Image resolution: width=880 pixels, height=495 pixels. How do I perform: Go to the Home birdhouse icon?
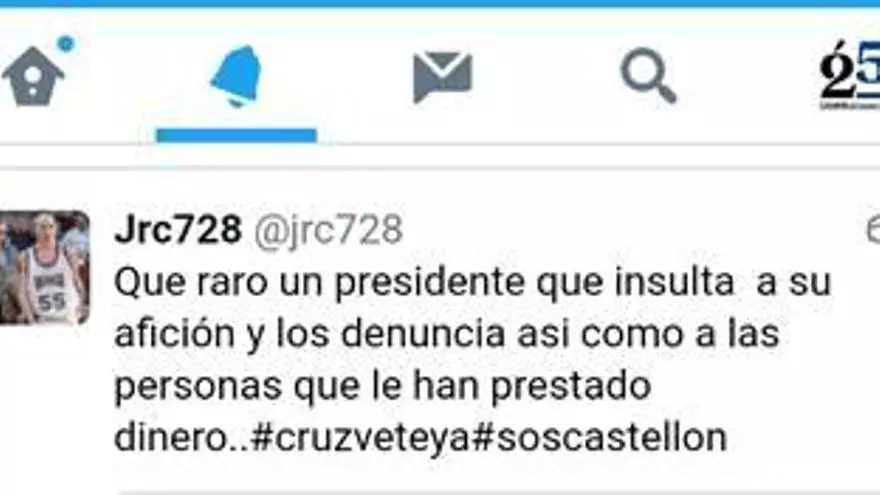point(34,76)
